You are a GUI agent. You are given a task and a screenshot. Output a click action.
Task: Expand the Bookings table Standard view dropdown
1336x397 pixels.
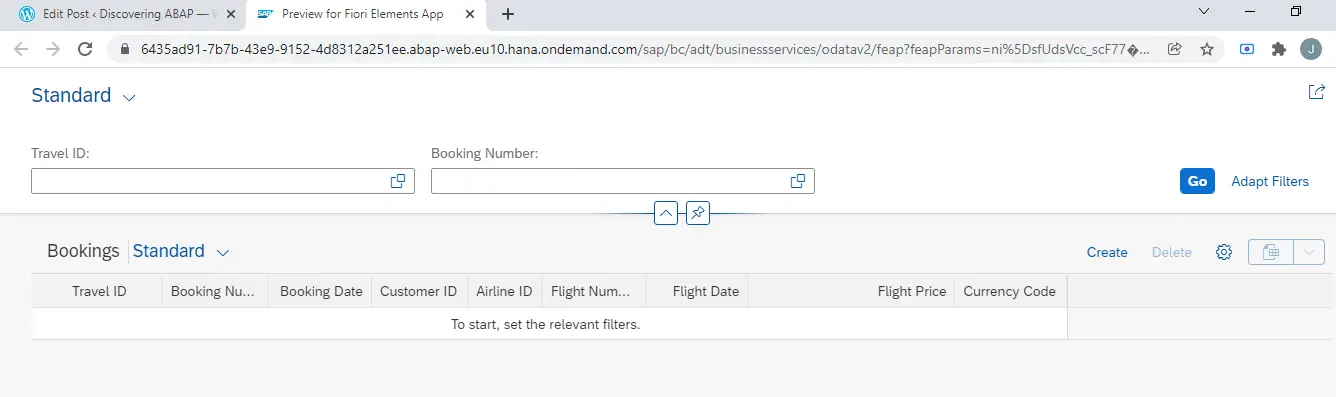point(223,252)
